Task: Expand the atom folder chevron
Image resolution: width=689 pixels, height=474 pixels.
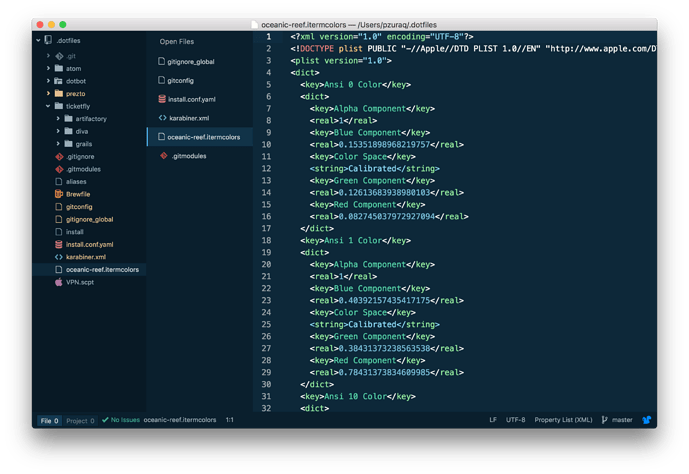Action: [48, 69]
